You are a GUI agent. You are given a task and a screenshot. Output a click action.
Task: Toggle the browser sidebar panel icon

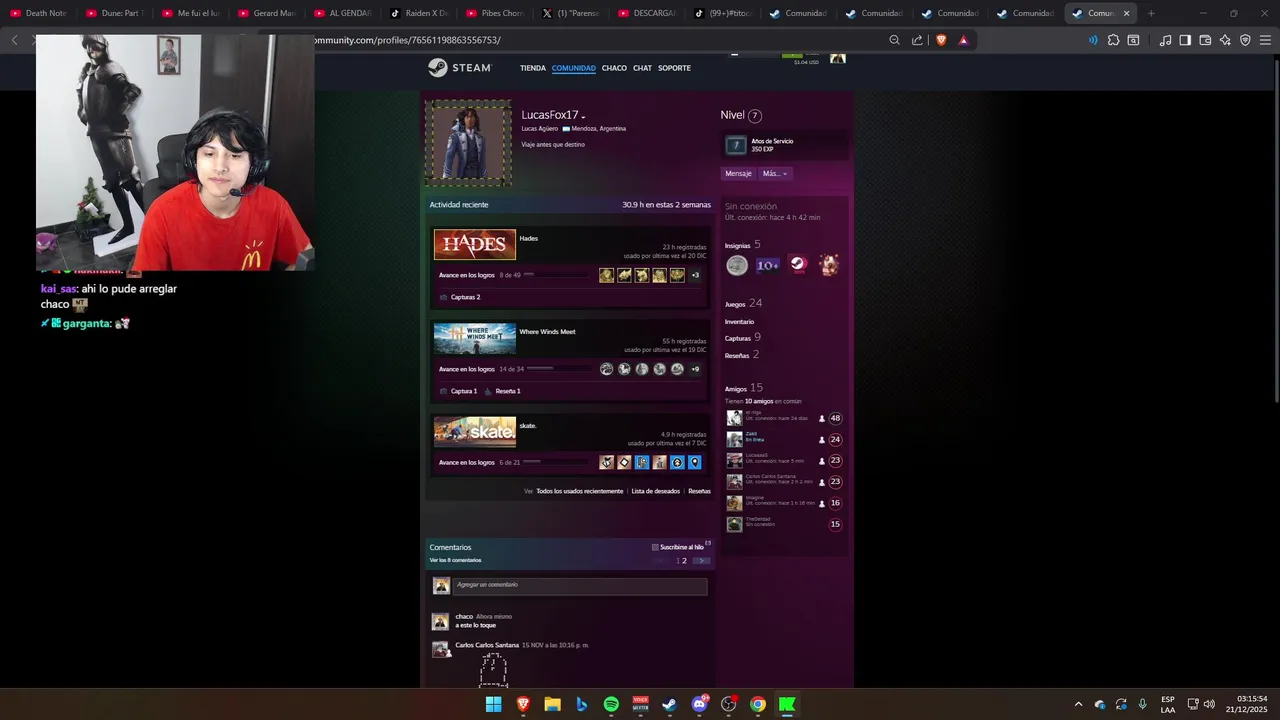coord(1185,40)
